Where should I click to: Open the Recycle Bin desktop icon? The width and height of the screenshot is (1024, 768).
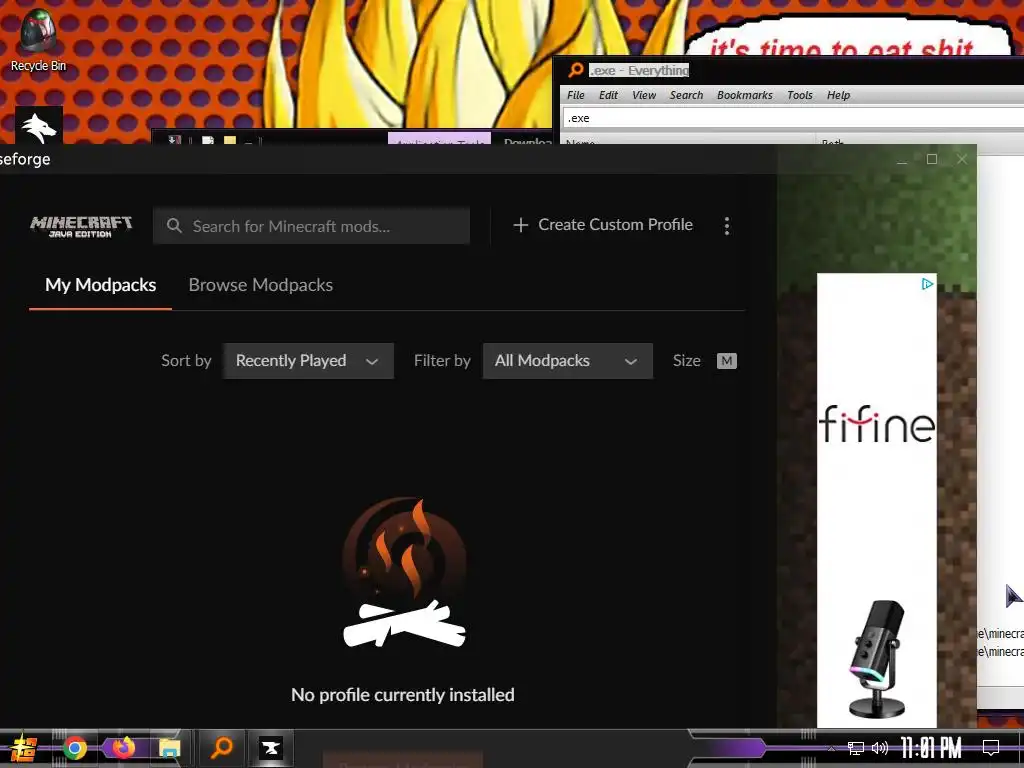pos(37,39)
